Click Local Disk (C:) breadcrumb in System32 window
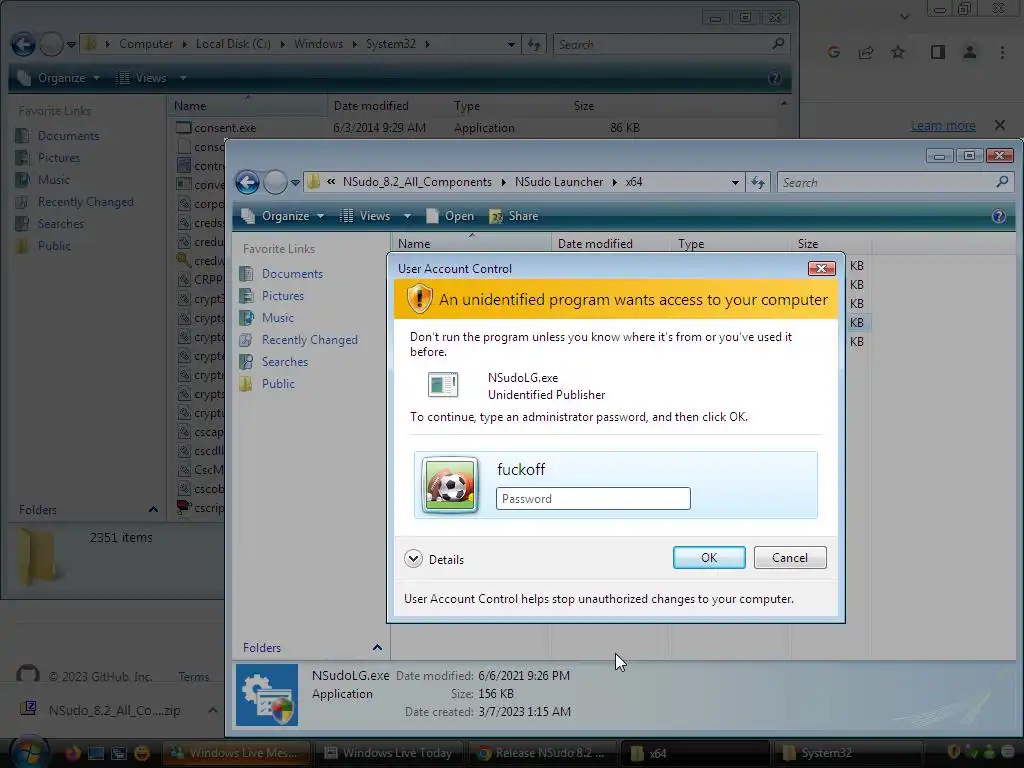The height and width of the screenshot is (768, 1024). pyautogui.click(x=233, y=44)
